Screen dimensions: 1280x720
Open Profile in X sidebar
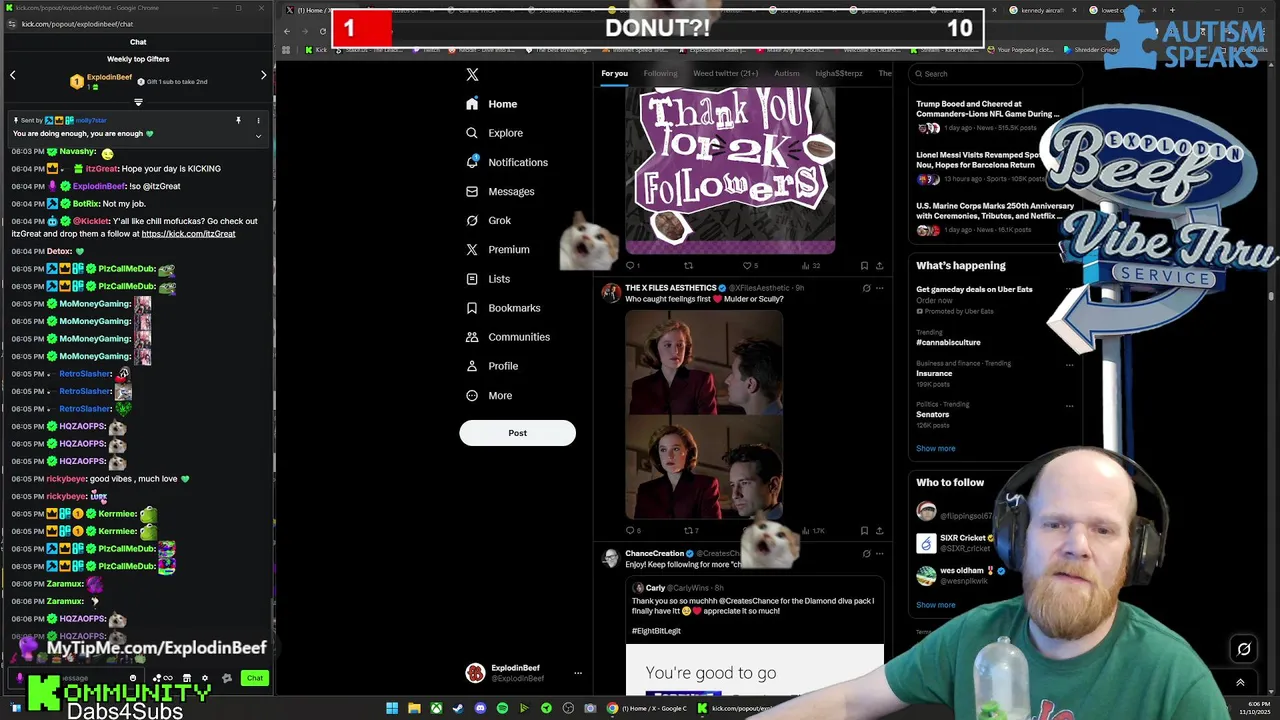pyautogui.click(x=491, y=366)
